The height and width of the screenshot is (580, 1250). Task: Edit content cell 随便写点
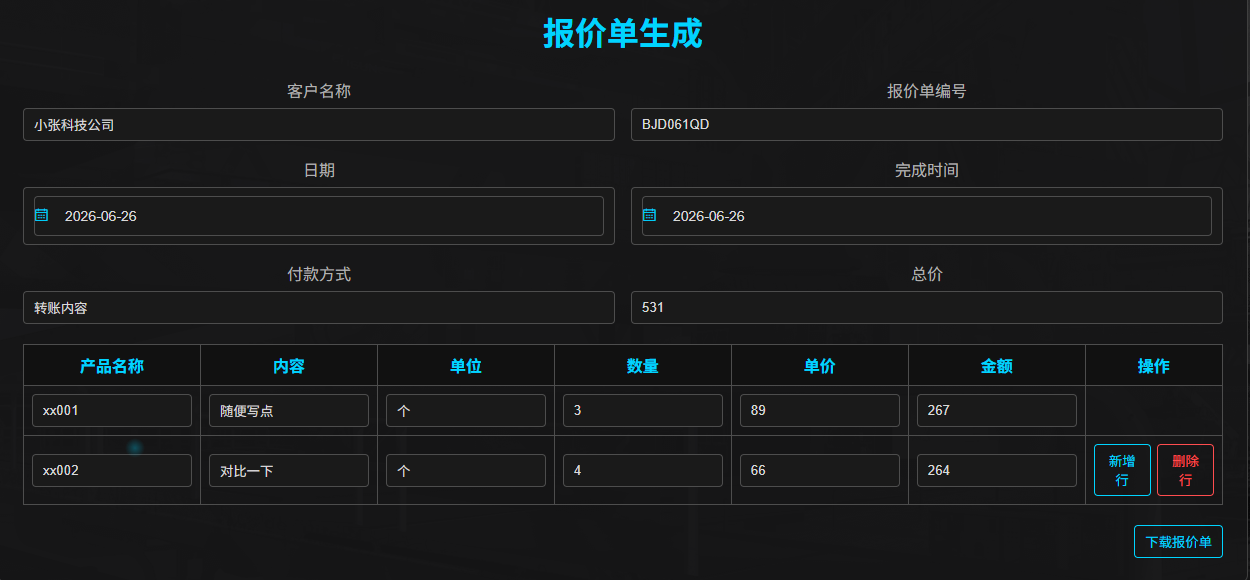click(289, 410)
